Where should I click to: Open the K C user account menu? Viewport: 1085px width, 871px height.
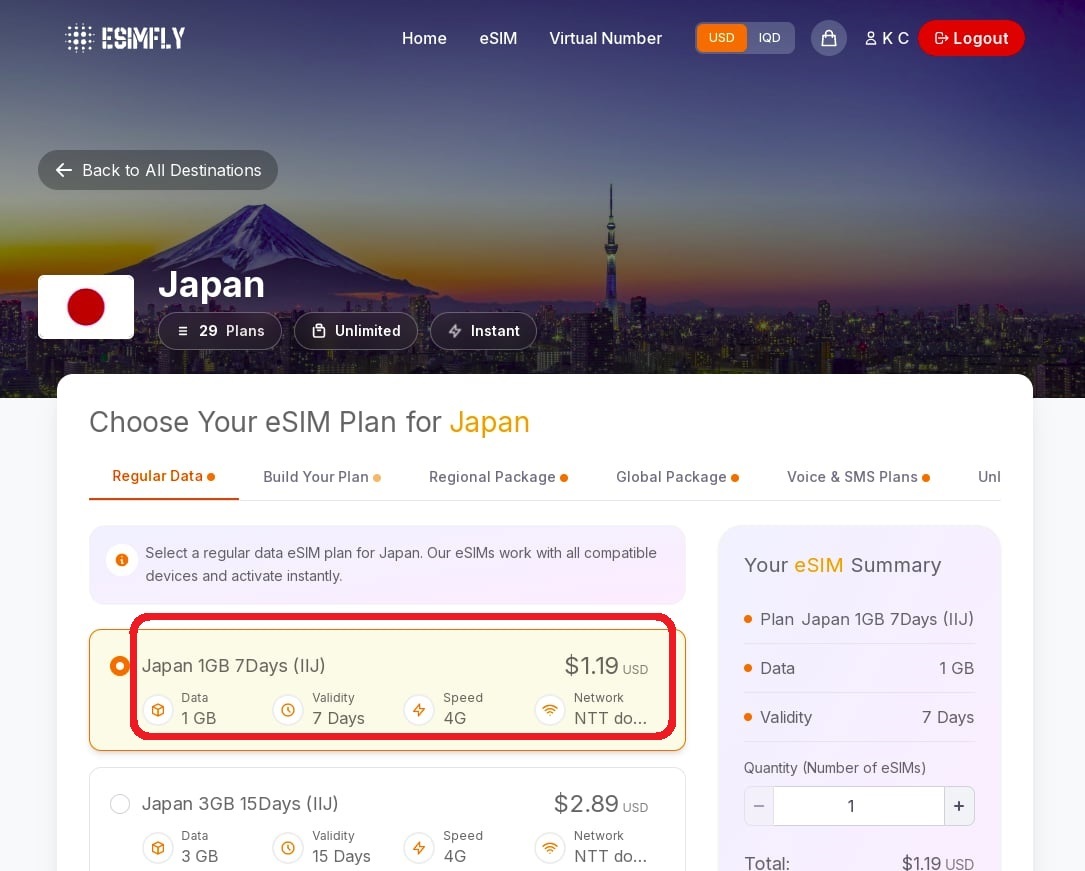[x=887, y=38]
